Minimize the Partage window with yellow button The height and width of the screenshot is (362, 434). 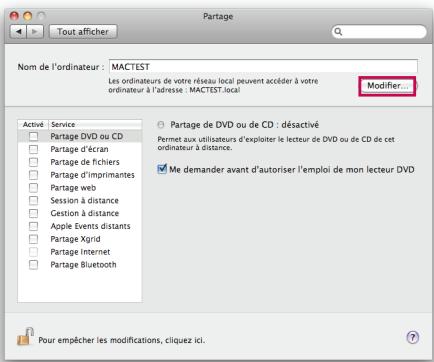coord(28,16)
